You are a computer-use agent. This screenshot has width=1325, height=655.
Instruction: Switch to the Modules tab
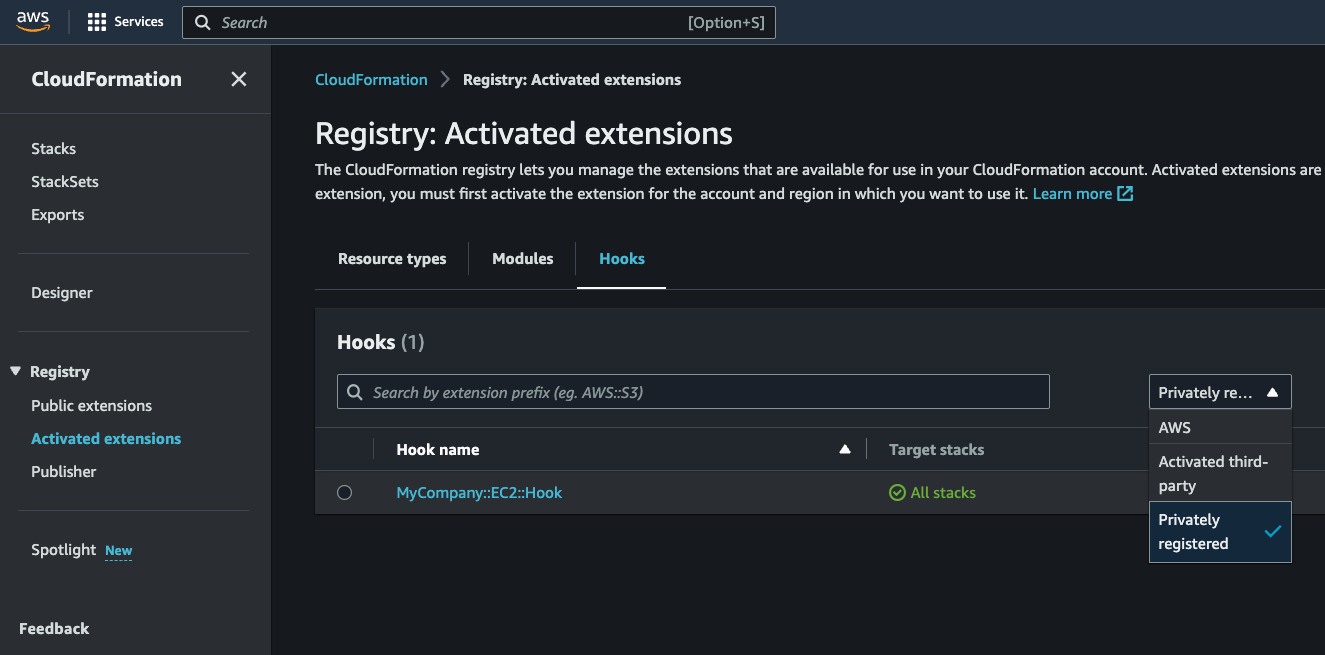click(x=522, y=258)
